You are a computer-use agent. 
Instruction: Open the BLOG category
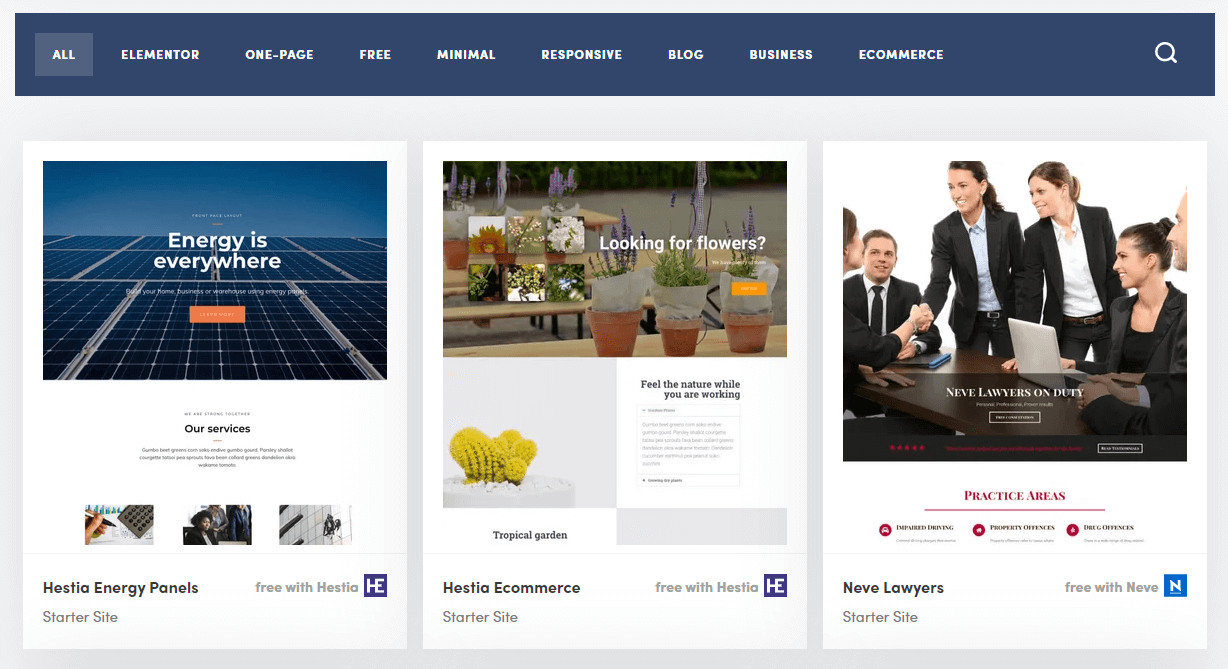pos(686,54)
